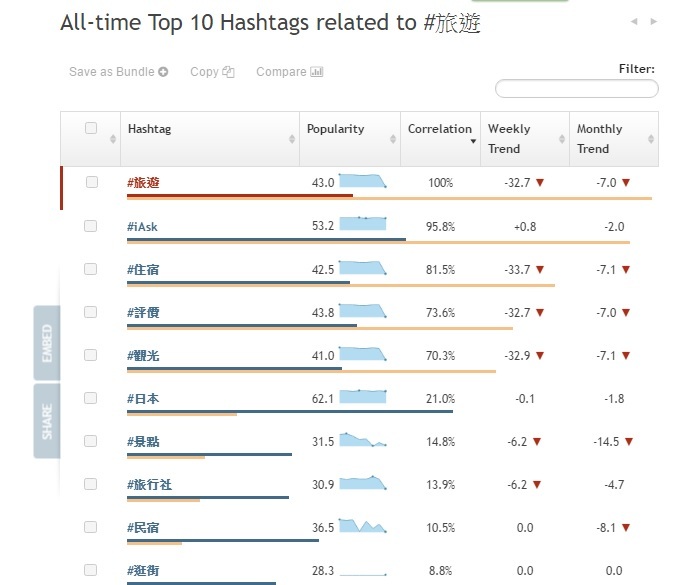Open the #民宿 popularity sparkline chart
This screenshot has height=585, width=689.
tap(363, 526)
